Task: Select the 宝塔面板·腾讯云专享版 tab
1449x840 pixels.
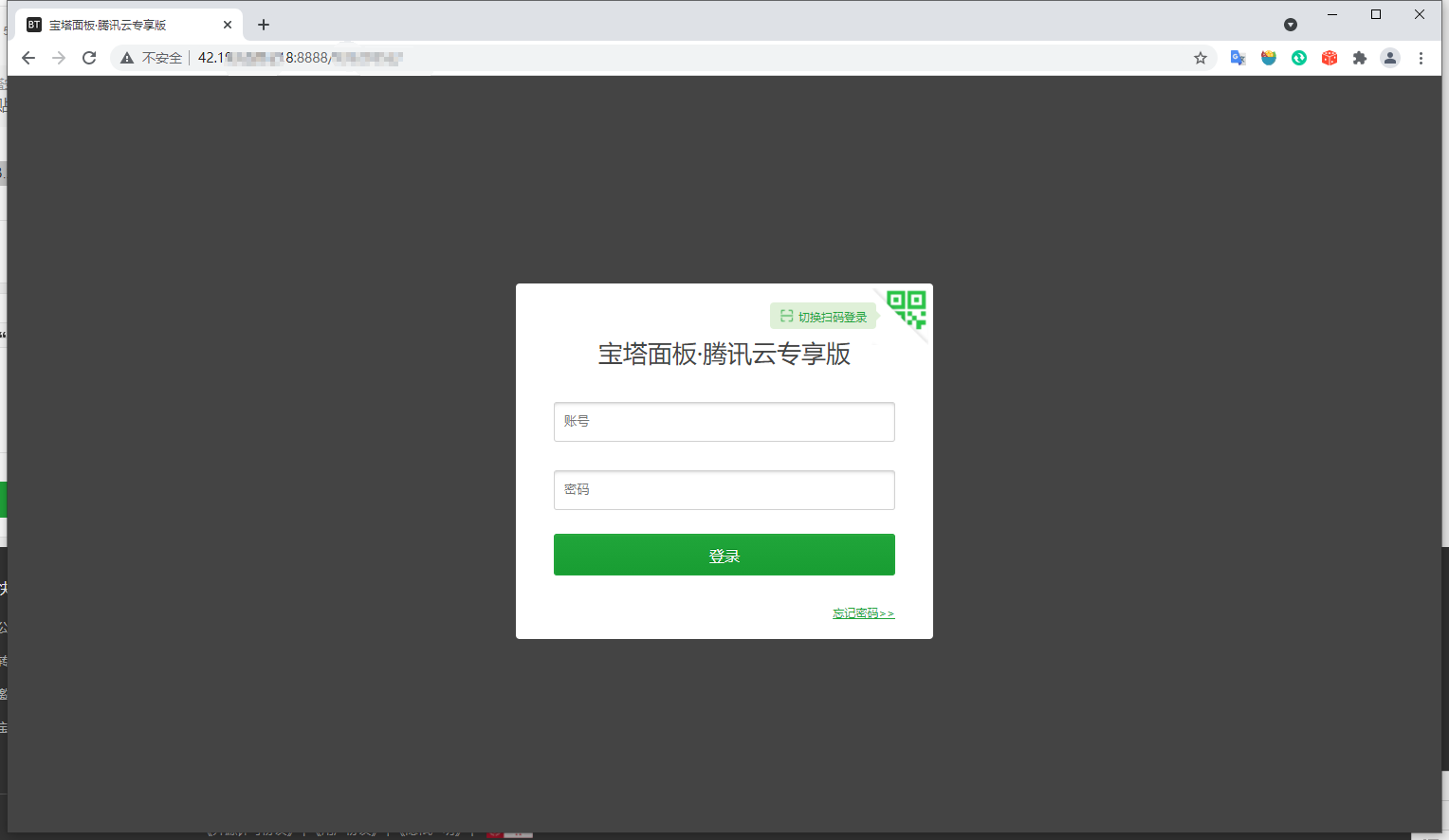Action: click(129, 25)
